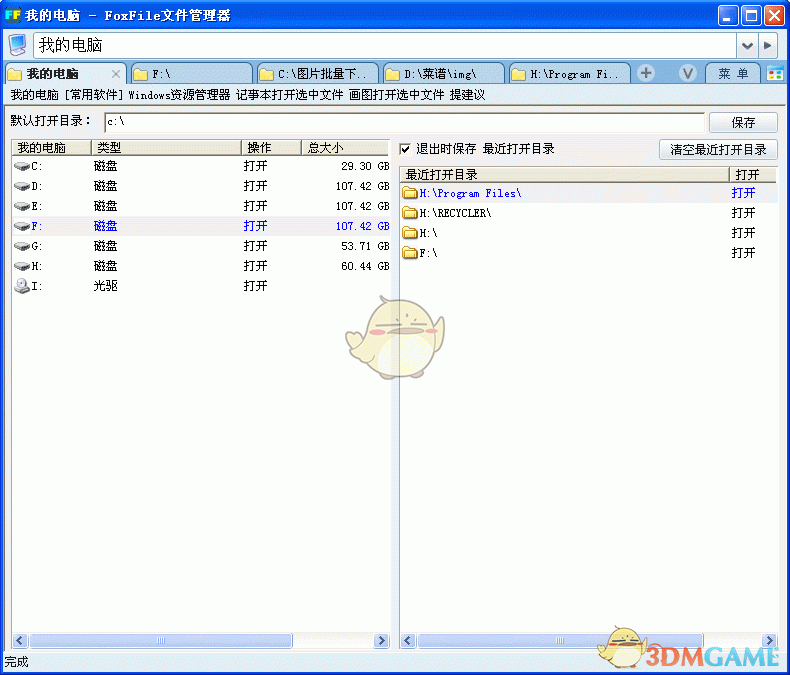Click 打开 for the I: 光驱
This screenshot has height=675, width=790.
click(255, 286)
